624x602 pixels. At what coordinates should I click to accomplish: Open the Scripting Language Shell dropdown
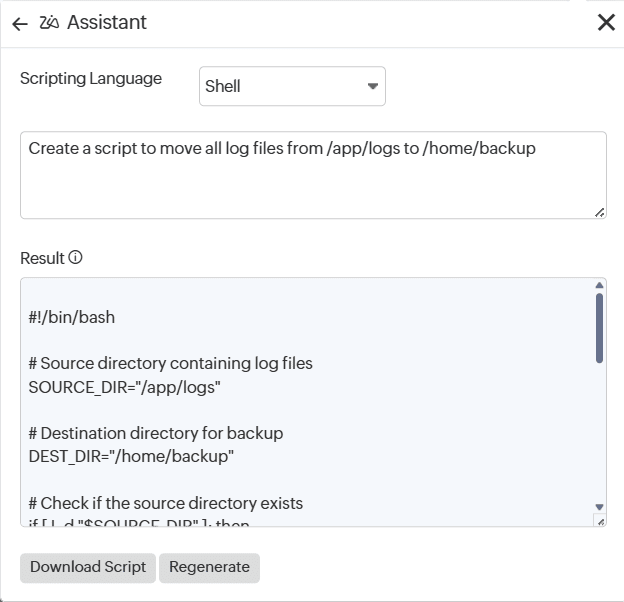click(292, 86)
